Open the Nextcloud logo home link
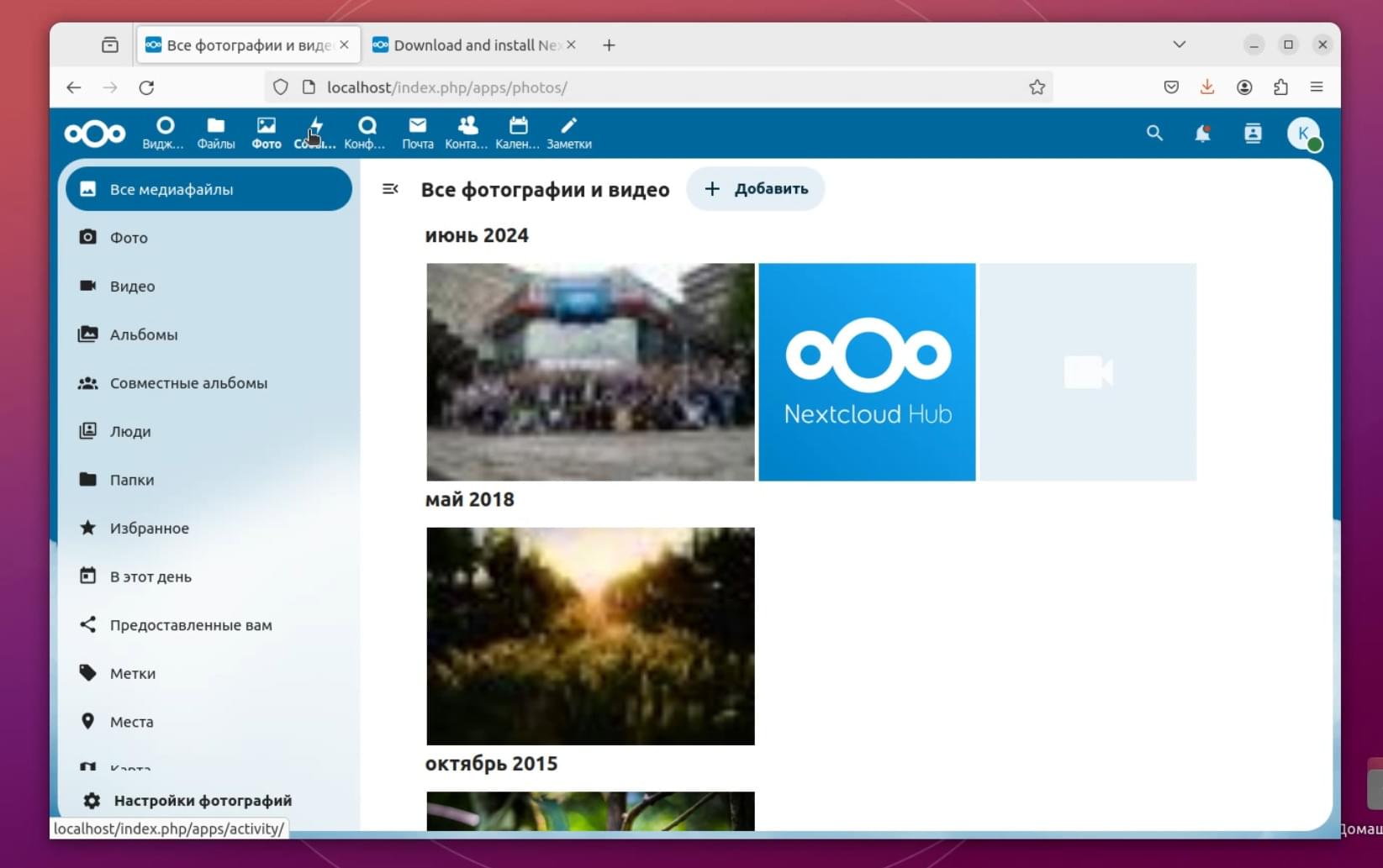Viewport: 1383px width, 868px height. pos(95,133)
